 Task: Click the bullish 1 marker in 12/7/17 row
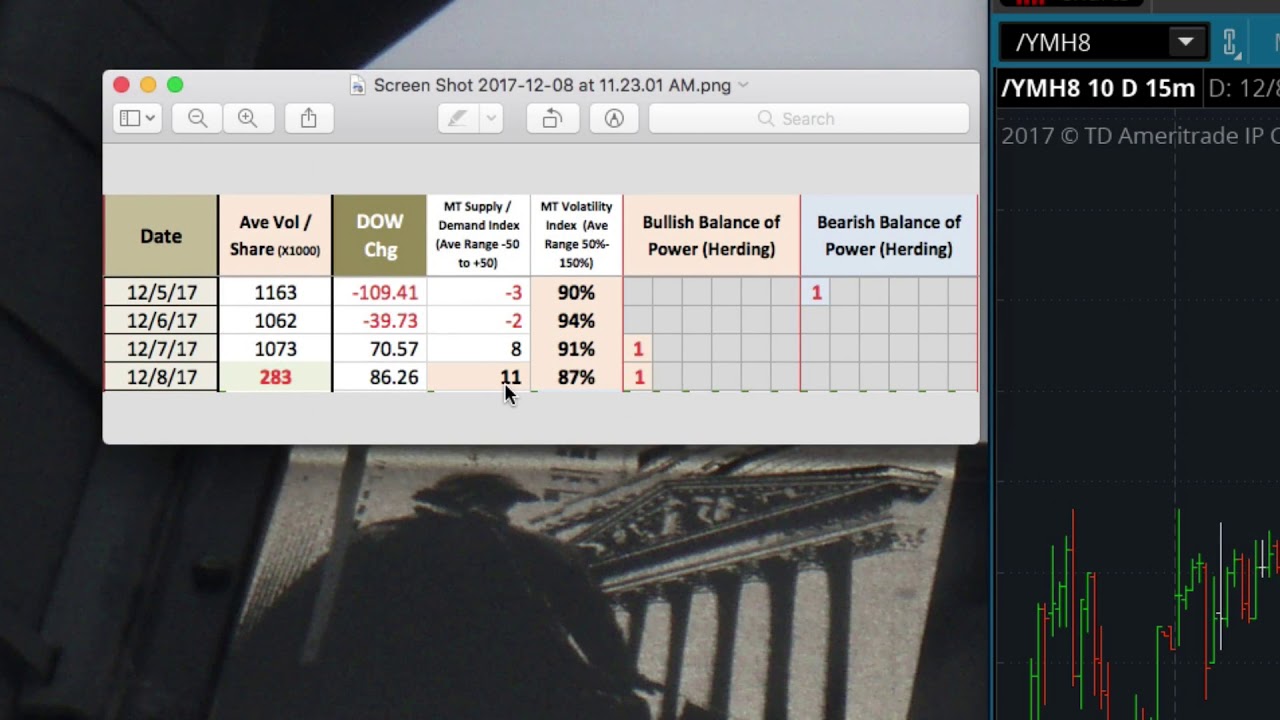click(x=638, y=349)
